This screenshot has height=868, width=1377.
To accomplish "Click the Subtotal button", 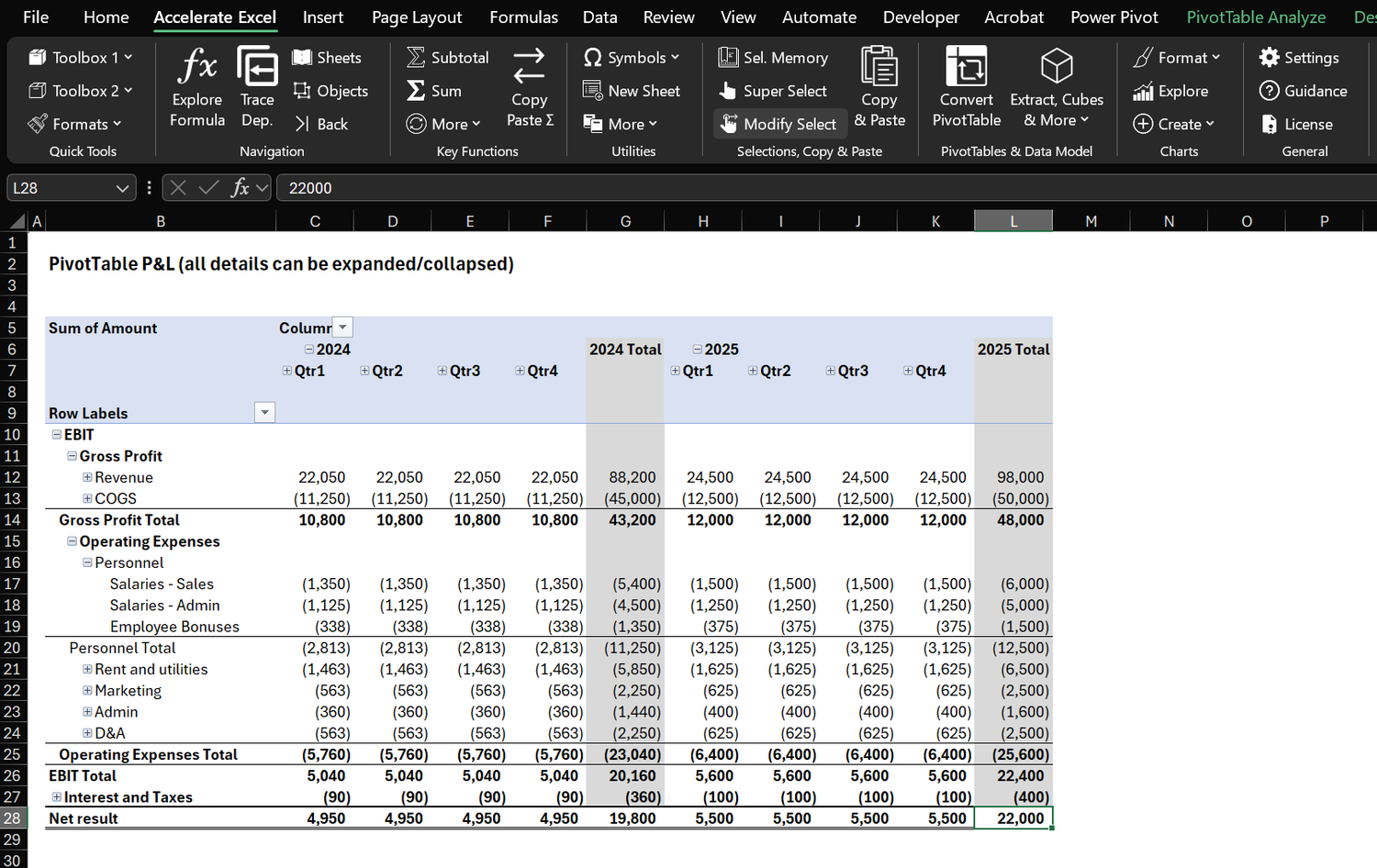I will click(x=447, y=57).
